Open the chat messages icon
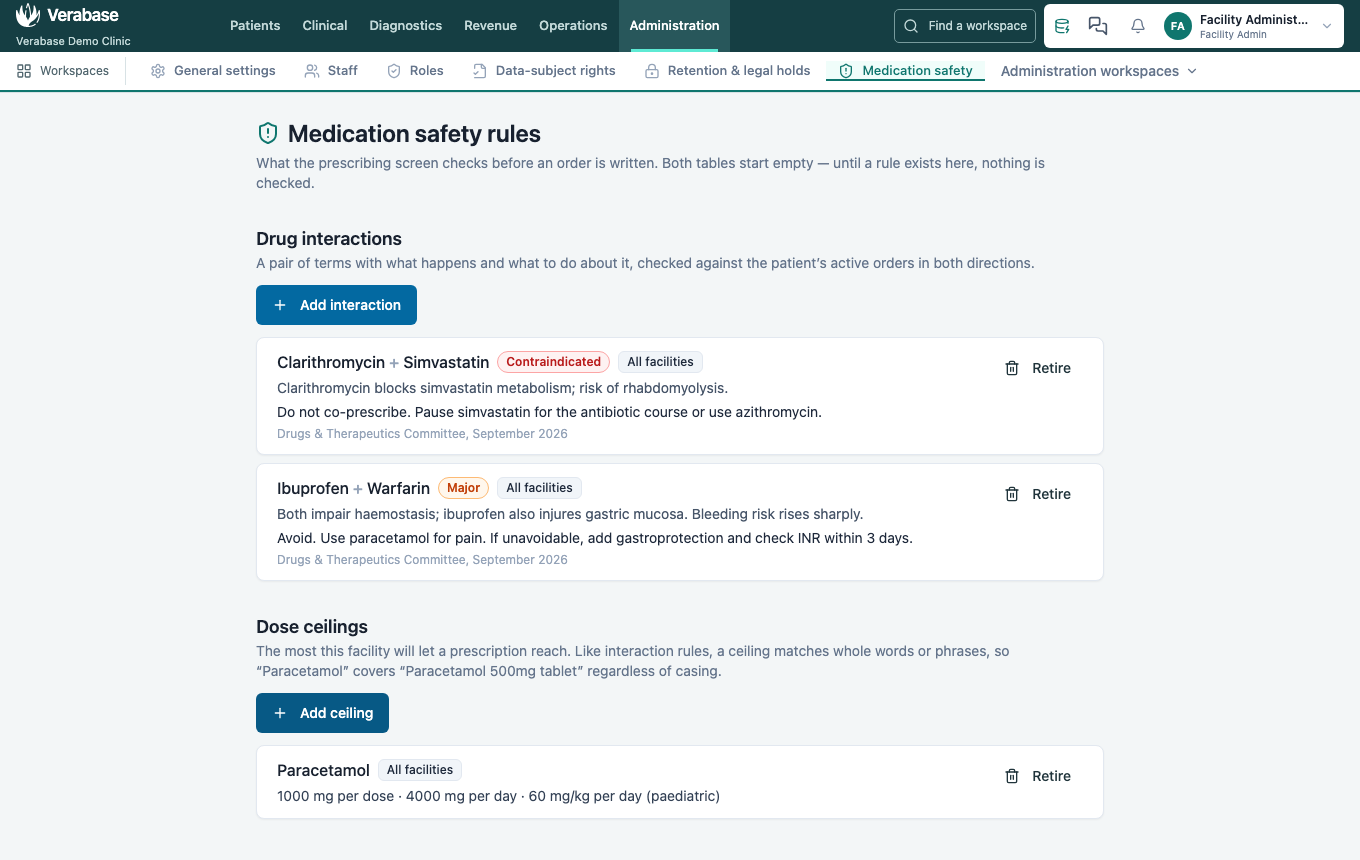 (x=1098, y=26)
